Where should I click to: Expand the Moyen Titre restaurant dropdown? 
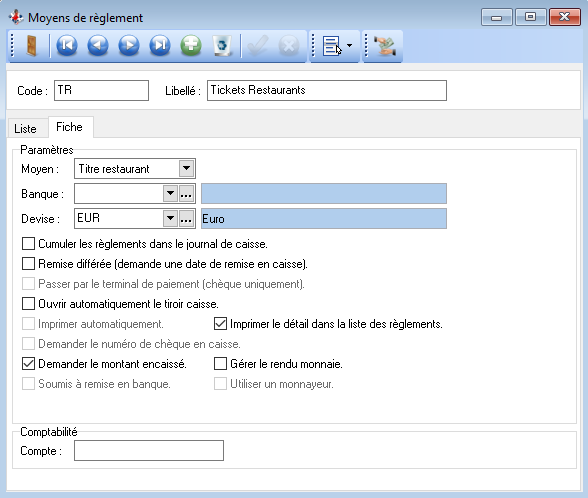click(186, 169)
